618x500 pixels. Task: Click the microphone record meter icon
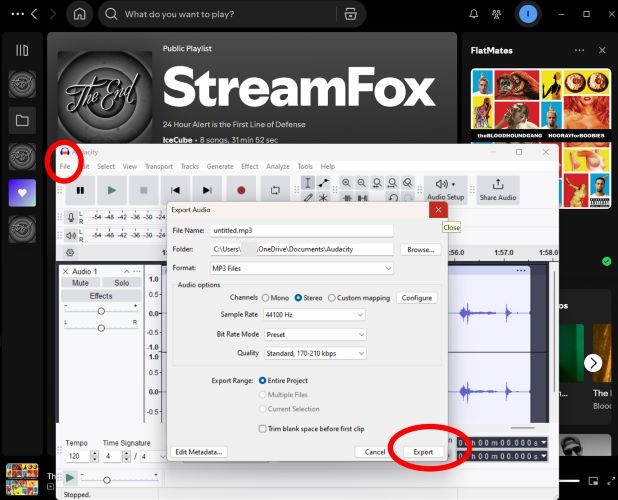[71, 217]
